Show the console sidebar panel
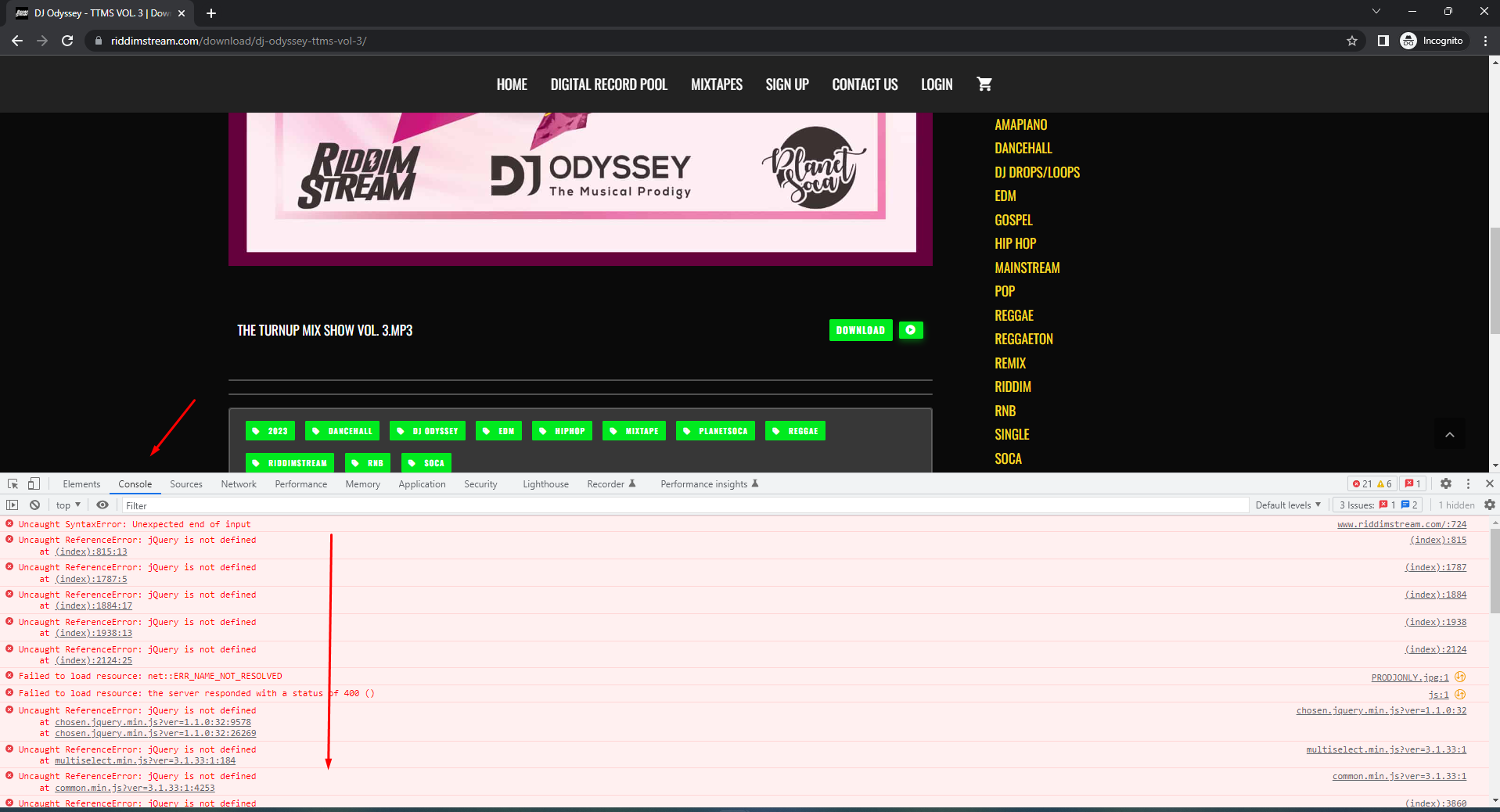 pyautogui.click(x=13, y=505)
